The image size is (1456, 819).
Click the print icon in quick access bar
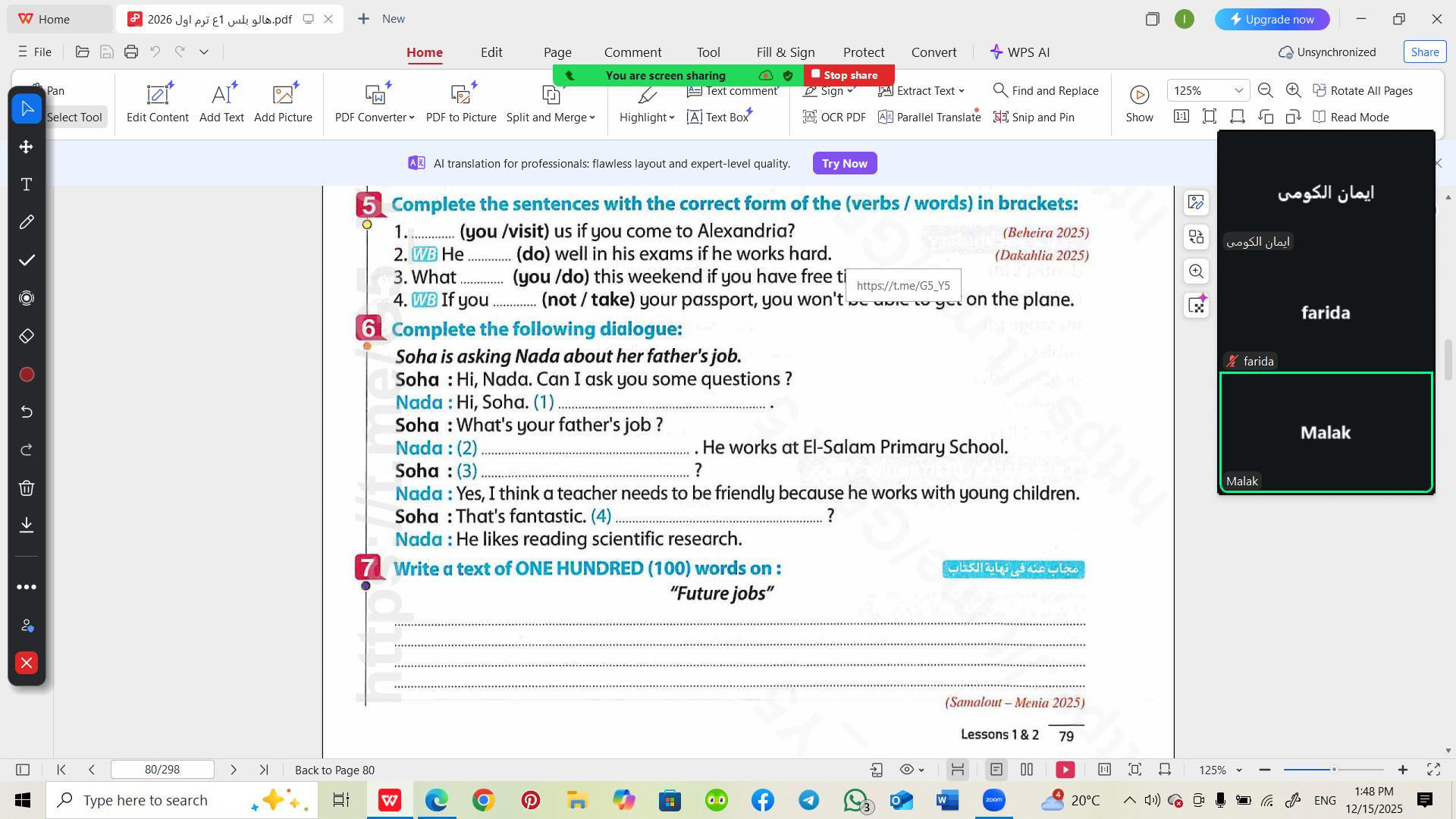point(131,52)
